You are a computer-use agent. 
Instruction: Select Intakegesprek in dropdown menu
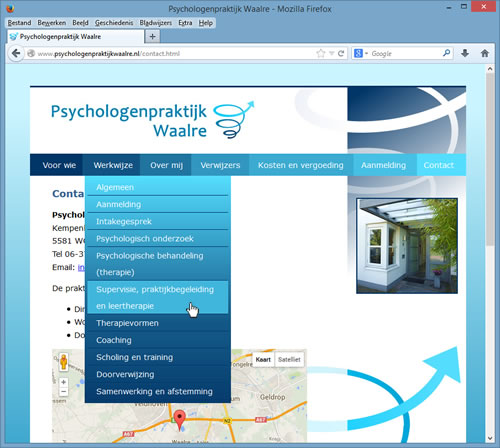157,221
